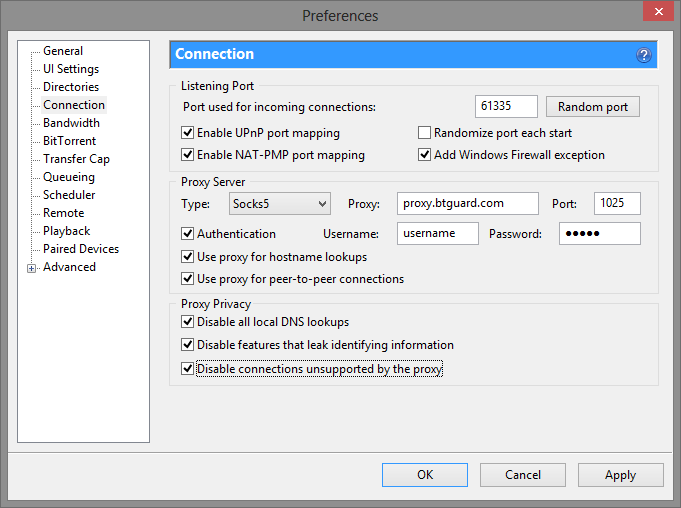Go to the Scheduler section
681x508 pixels.
[x=69, y=195]
